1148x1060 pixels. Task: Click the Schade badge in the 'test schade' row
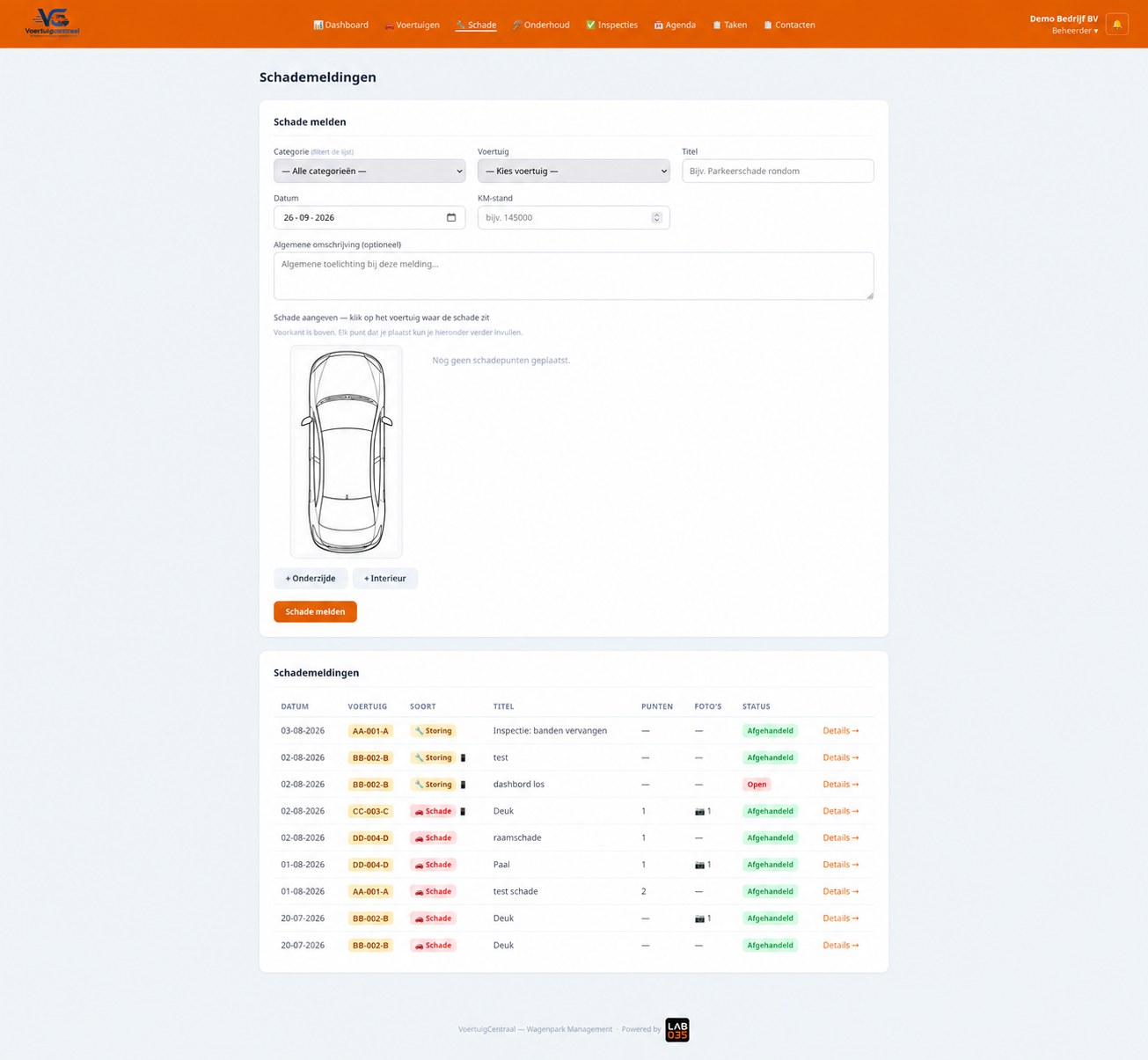coord(433,892)
